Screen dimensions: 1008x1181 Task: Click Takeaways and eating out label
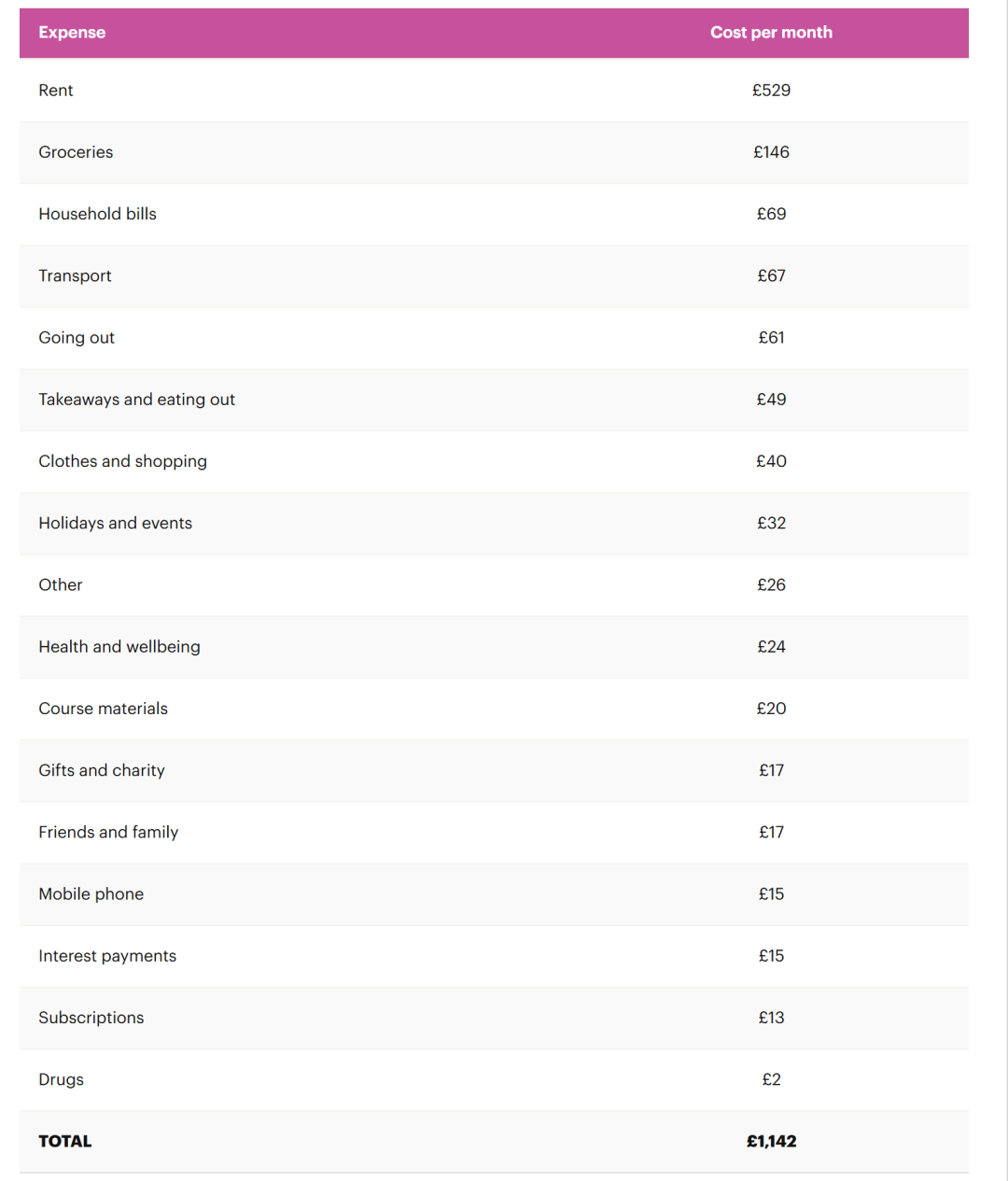[x=136, y=400]
